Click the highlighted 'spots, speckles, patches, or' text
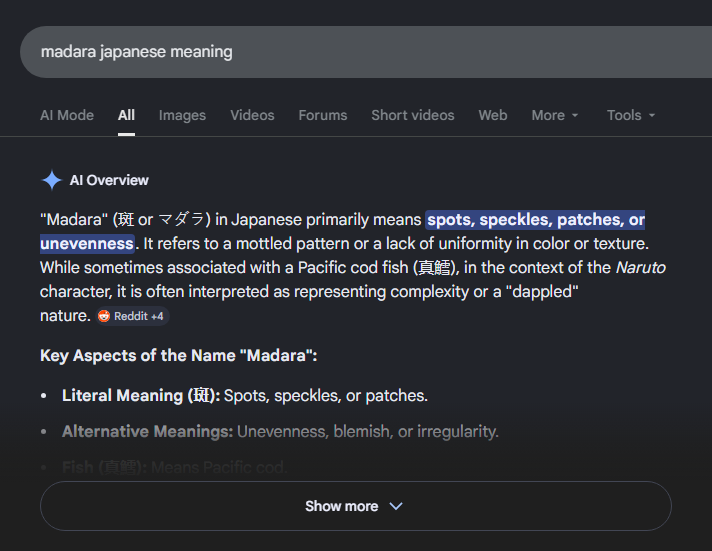This screenshot has width=712, height=551. pyautogui.click(x=536, y=220)
